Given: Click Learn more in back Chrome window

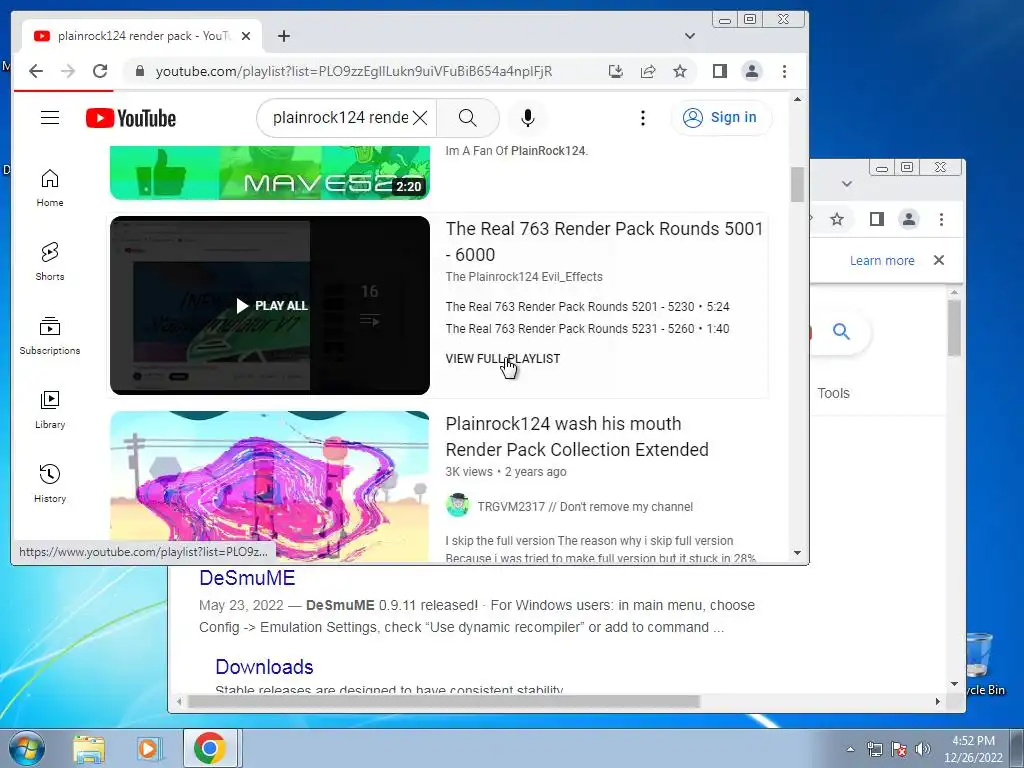Looking at the screenshot, I should point(882,261).
